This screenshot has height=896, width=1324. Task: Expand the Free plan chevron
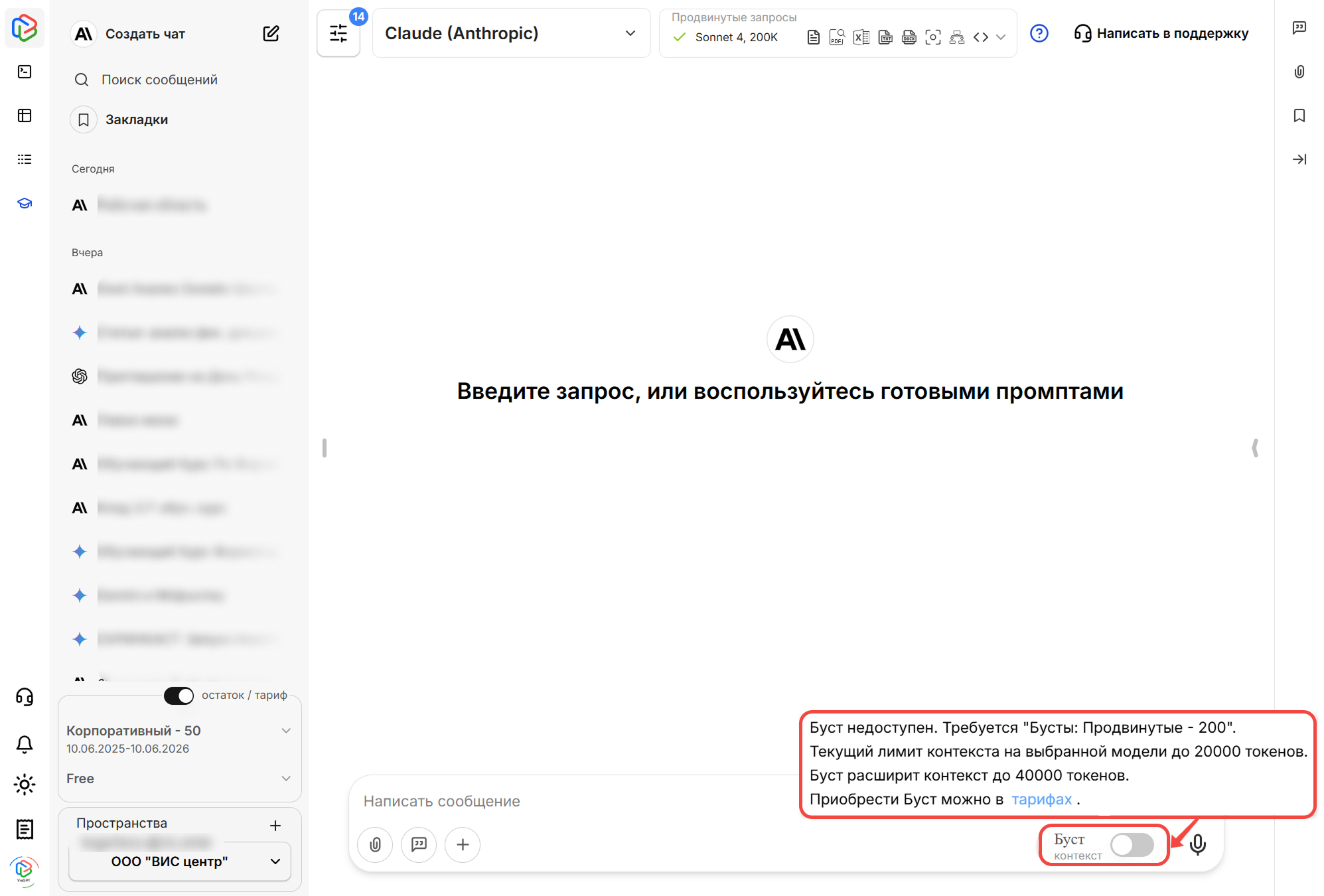point(286,779)
